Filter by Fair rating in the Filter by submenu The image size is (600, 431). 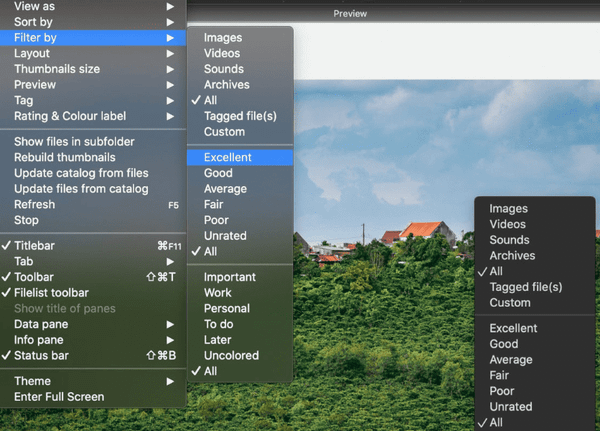[240, 205]
